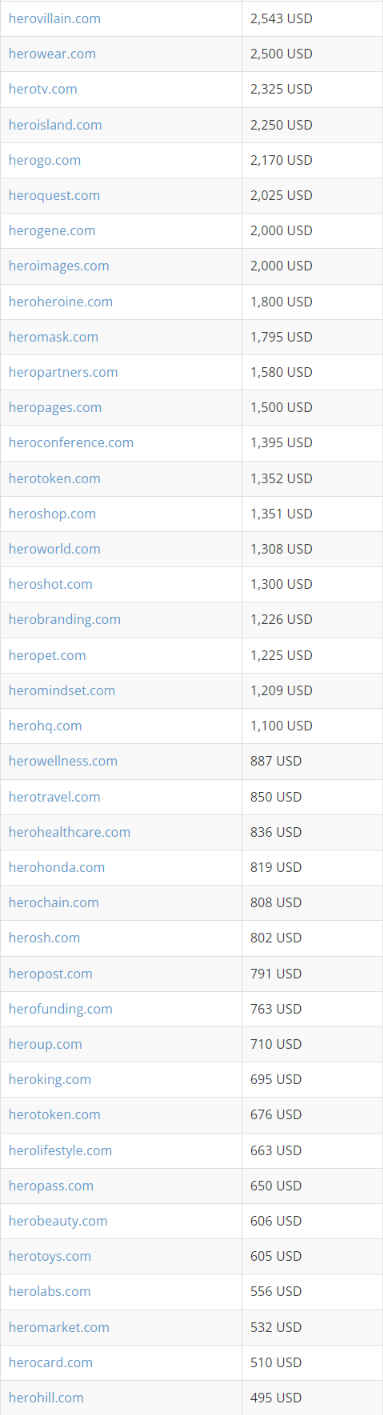Select herohonda.com link

tap(56, 866)
